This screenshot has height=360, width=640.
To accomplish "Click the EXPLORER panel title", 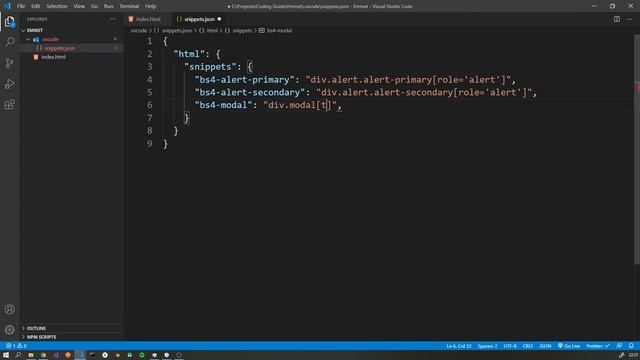I will tap(37, 19).
